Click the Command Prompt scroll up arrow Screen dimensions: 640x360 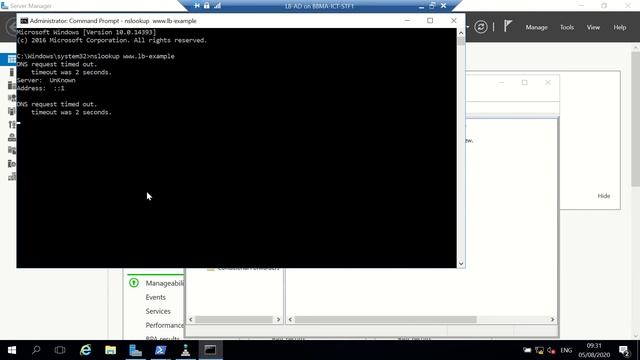click(461, 33)
